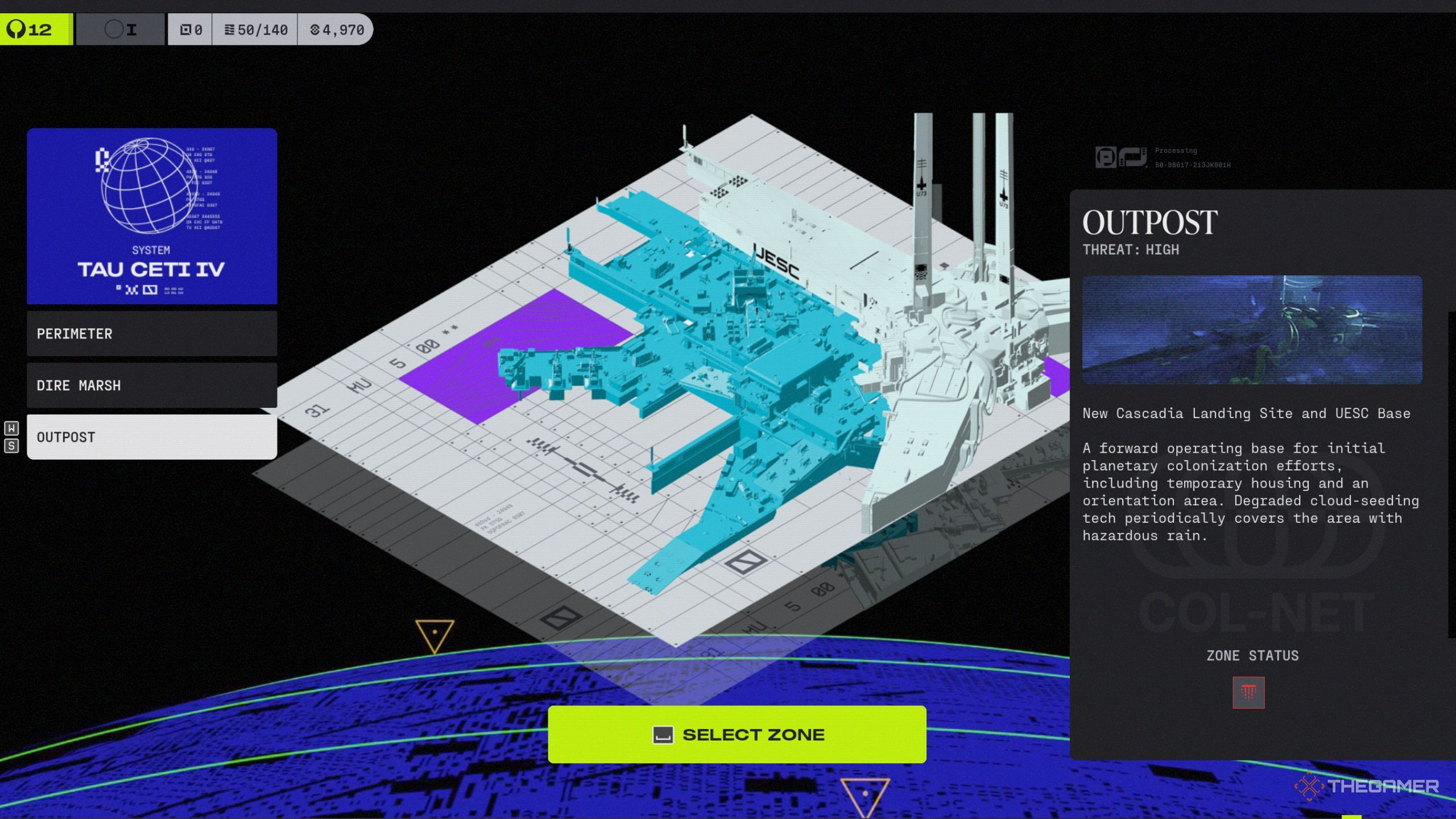Choose the highlighted Outpost zone entry
The image size is (1456, 819).
point(152,437)
